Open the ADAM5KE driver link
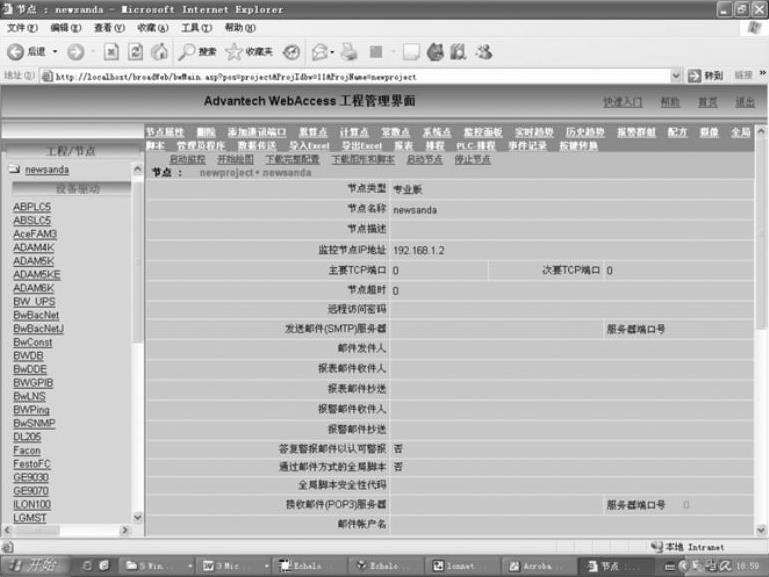 [37, 275]
